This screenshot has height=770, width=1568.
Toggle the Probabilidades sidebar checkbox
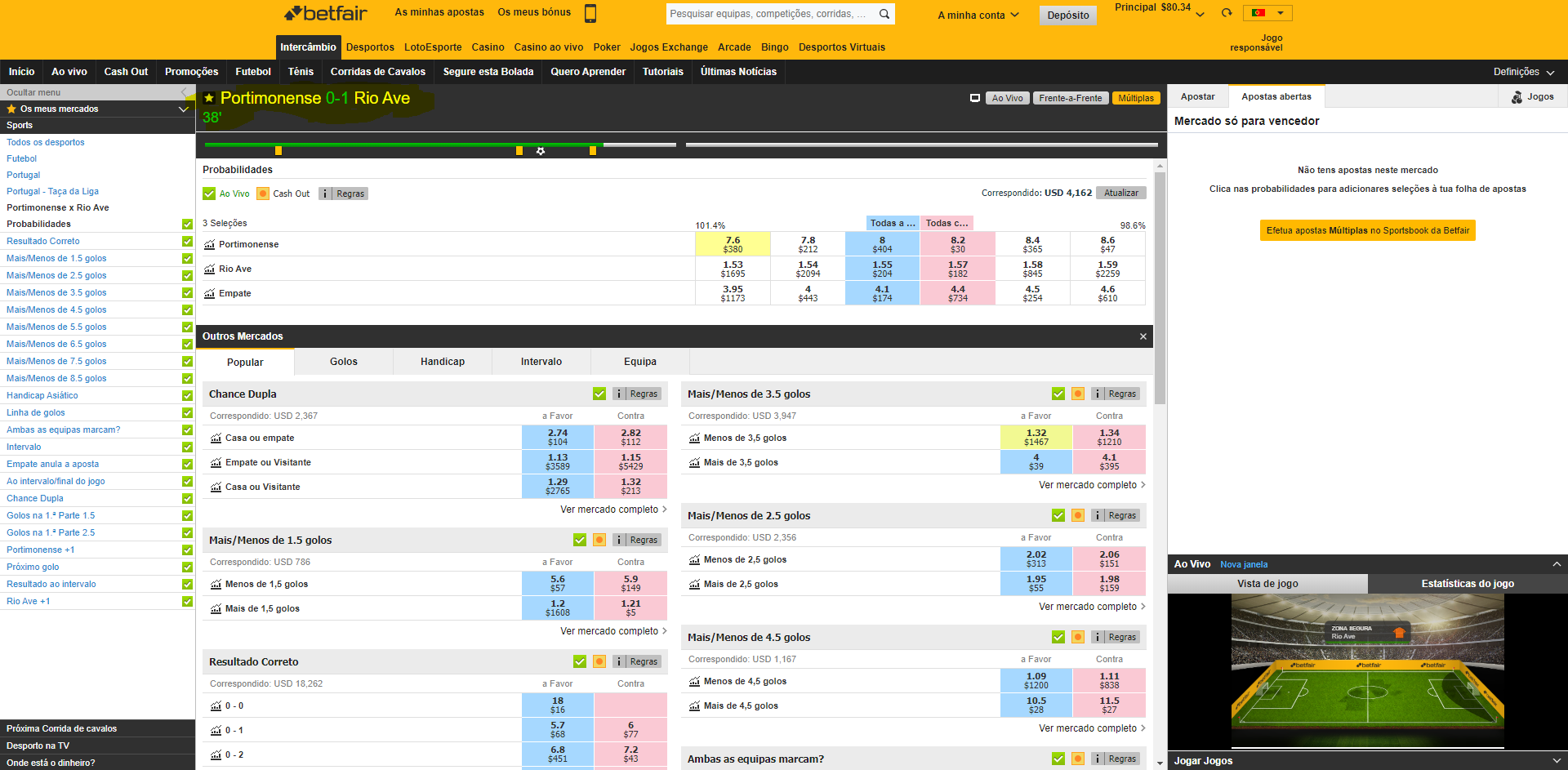click(187, 224)
